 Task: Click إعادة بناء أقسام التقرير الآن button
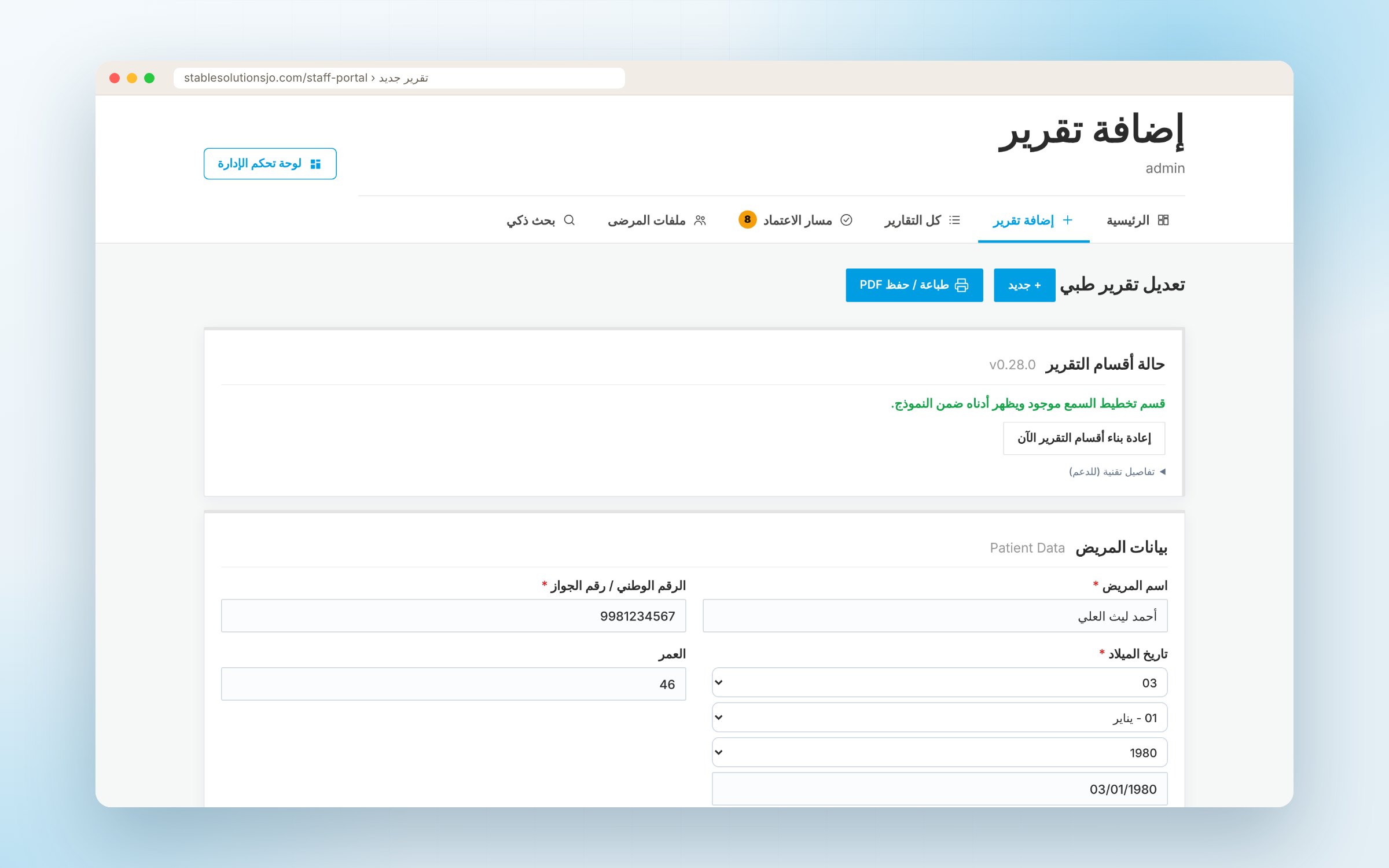[x=1084, y=438]
